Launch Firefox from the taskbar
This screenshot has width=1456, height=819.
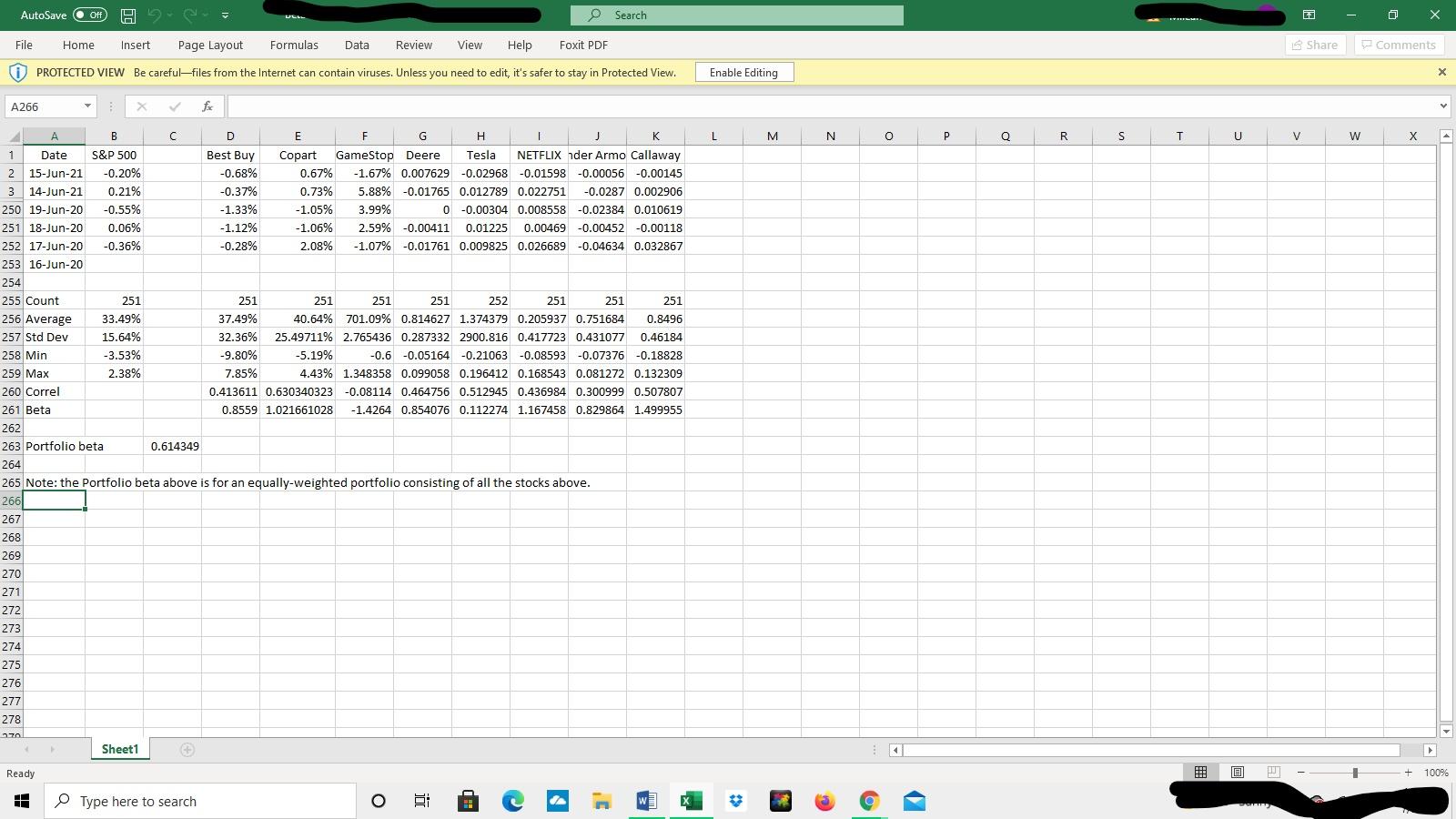point(824,801)
